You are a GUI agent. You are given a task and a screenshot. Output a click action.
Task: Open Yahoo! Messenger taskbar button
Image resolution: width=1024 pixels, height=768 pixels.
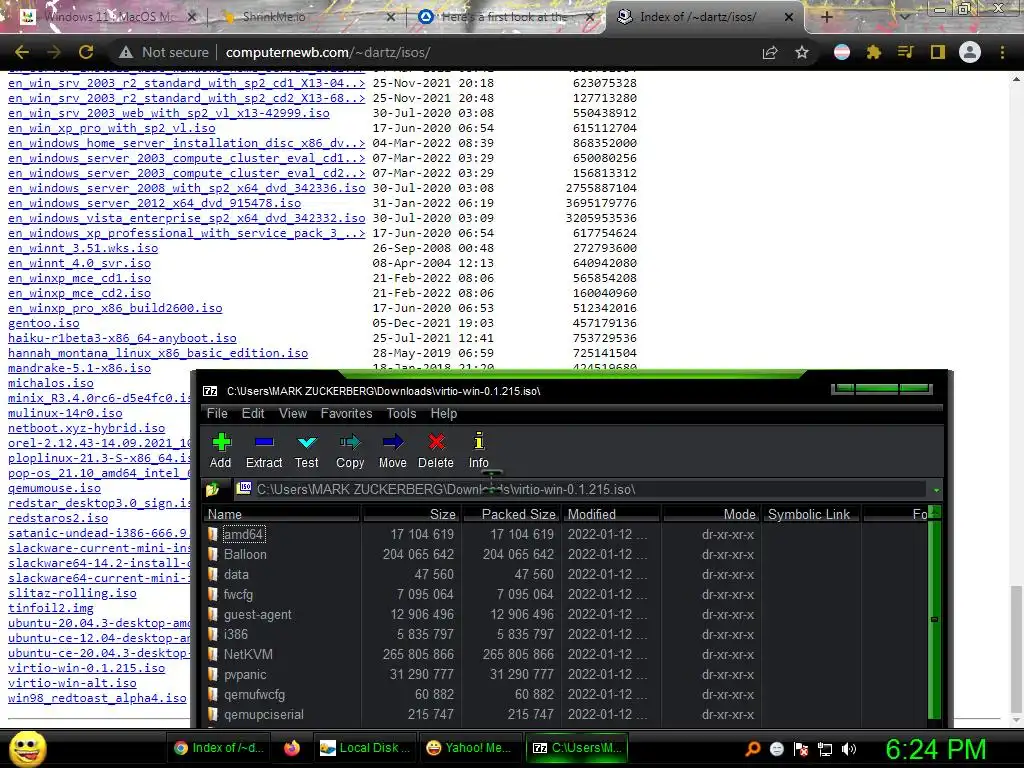click(469, 748)
